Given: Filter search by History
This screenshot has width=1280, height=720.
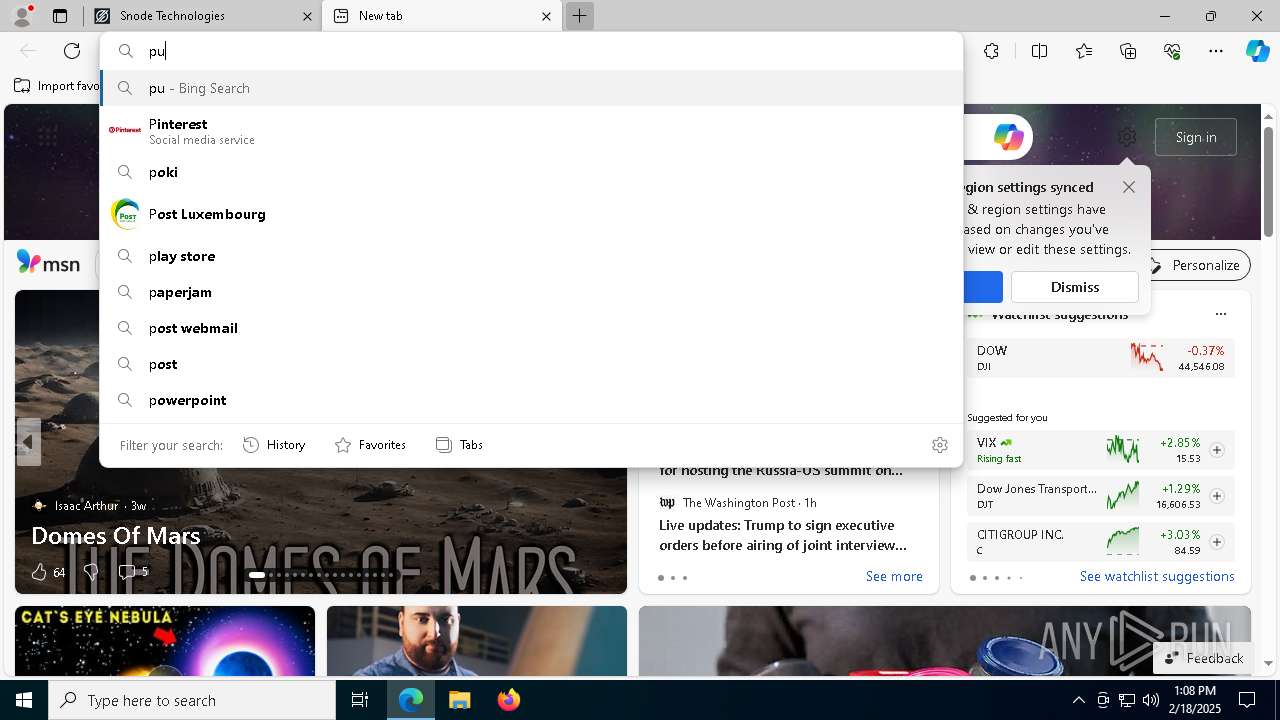Looking at the screenshot, I should pos(274,445).
